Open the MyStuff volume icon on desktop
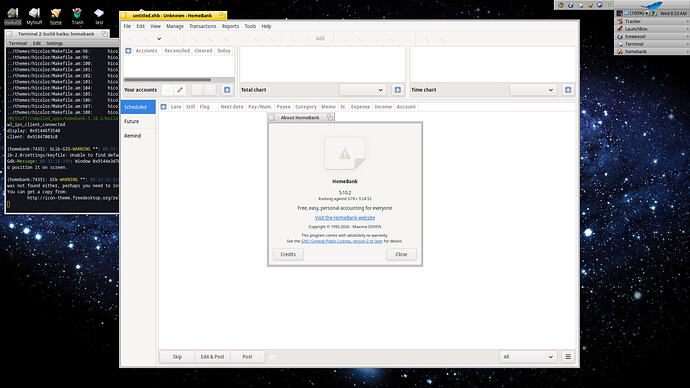This screenshot has height=388, width=690. point(34,14)
